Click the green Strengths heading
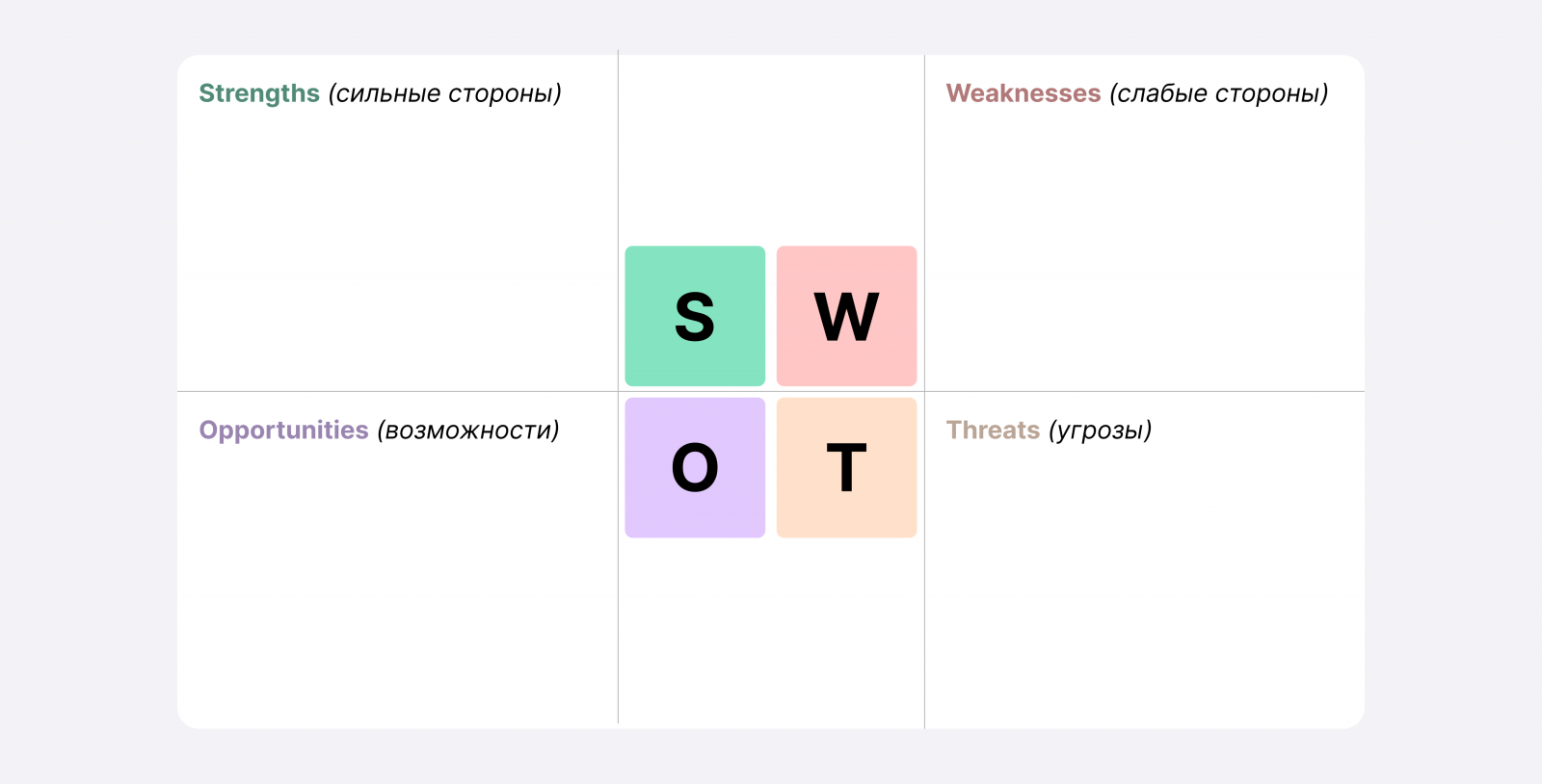 point(258,93)
